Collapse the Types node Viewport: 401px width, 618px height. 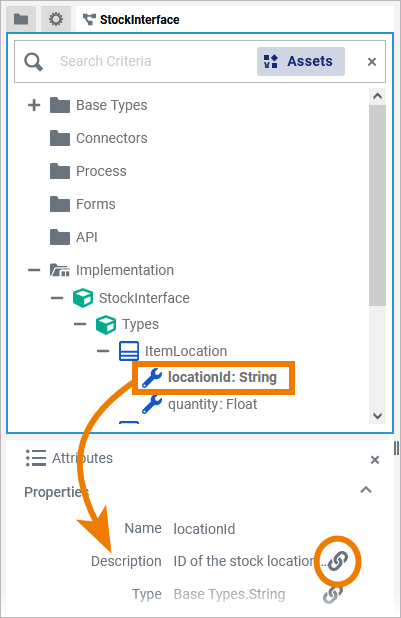80,324
